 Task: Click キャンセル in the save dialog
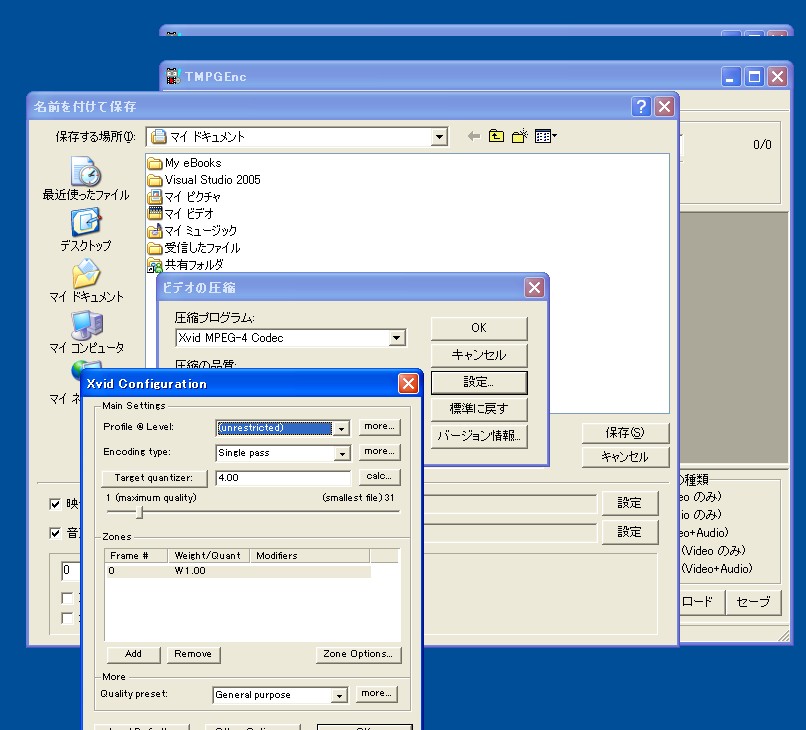[x=625, y=457]
